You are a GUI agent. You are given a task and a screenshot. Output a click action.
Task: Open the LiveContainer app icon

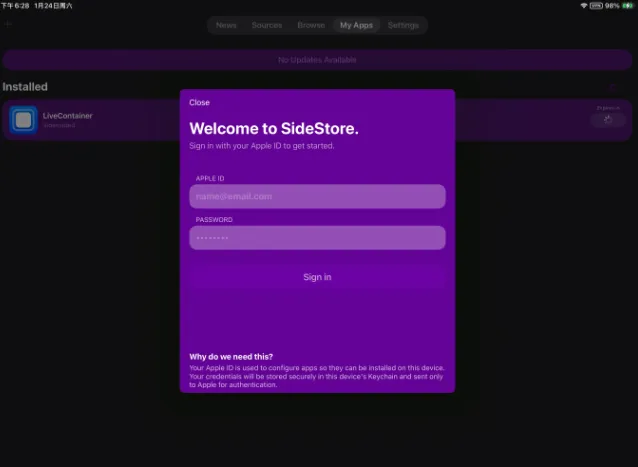click(23, 120)
